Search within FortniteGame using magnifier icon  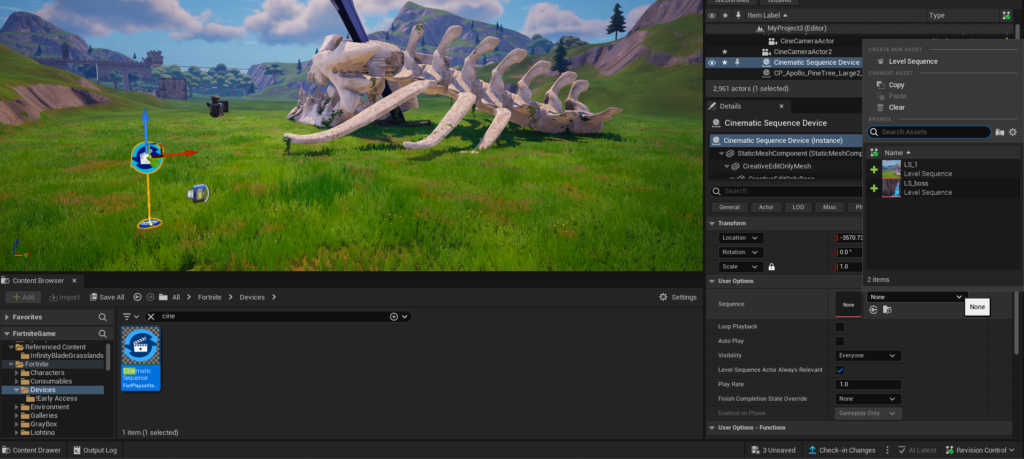[103, 333]
